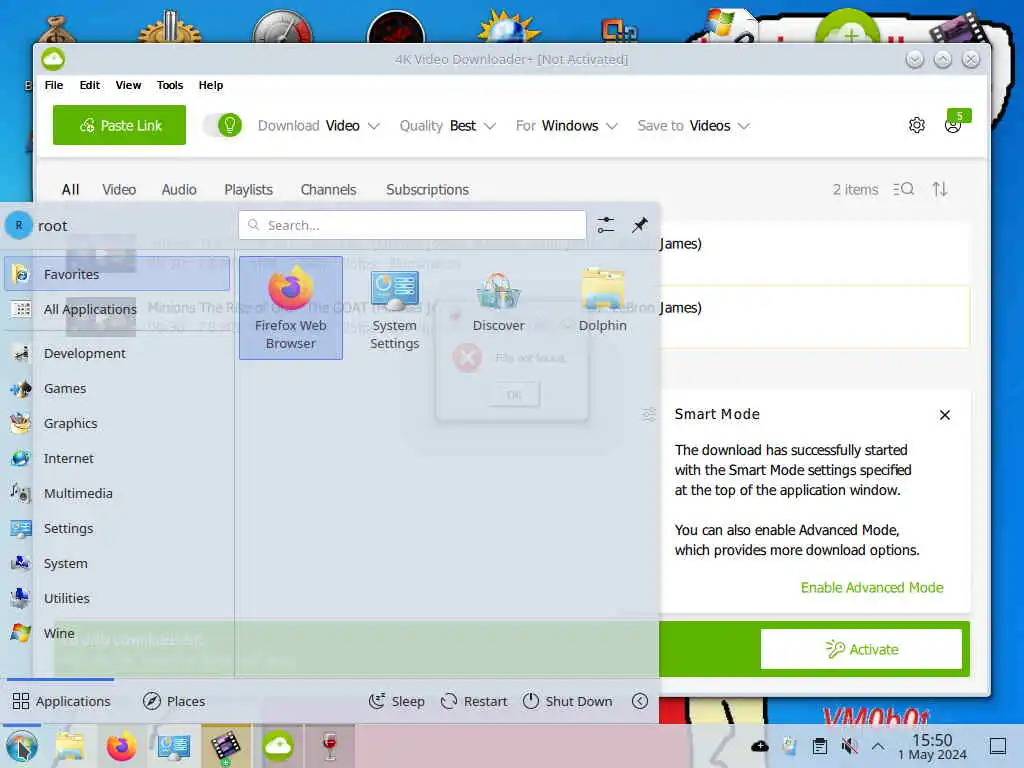Screen dimensions: 1024x768
Task: Open the File menu
Action: (x=54, y=85)
